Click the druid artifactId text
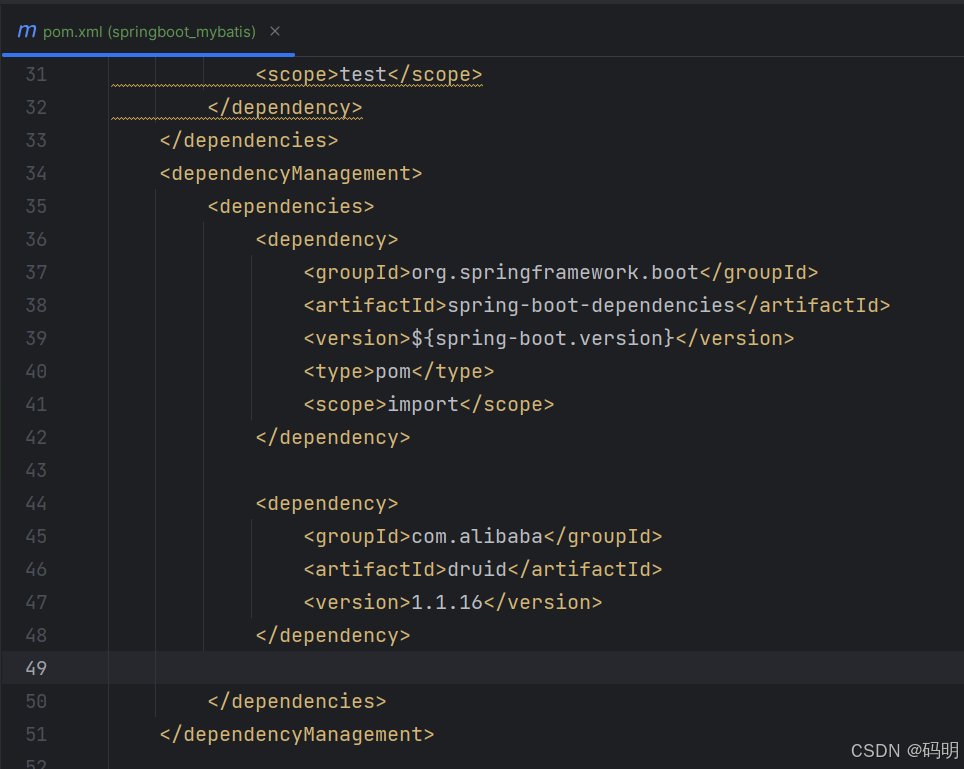The width and height of the screenshot is (964, 769). coord(476,569)
